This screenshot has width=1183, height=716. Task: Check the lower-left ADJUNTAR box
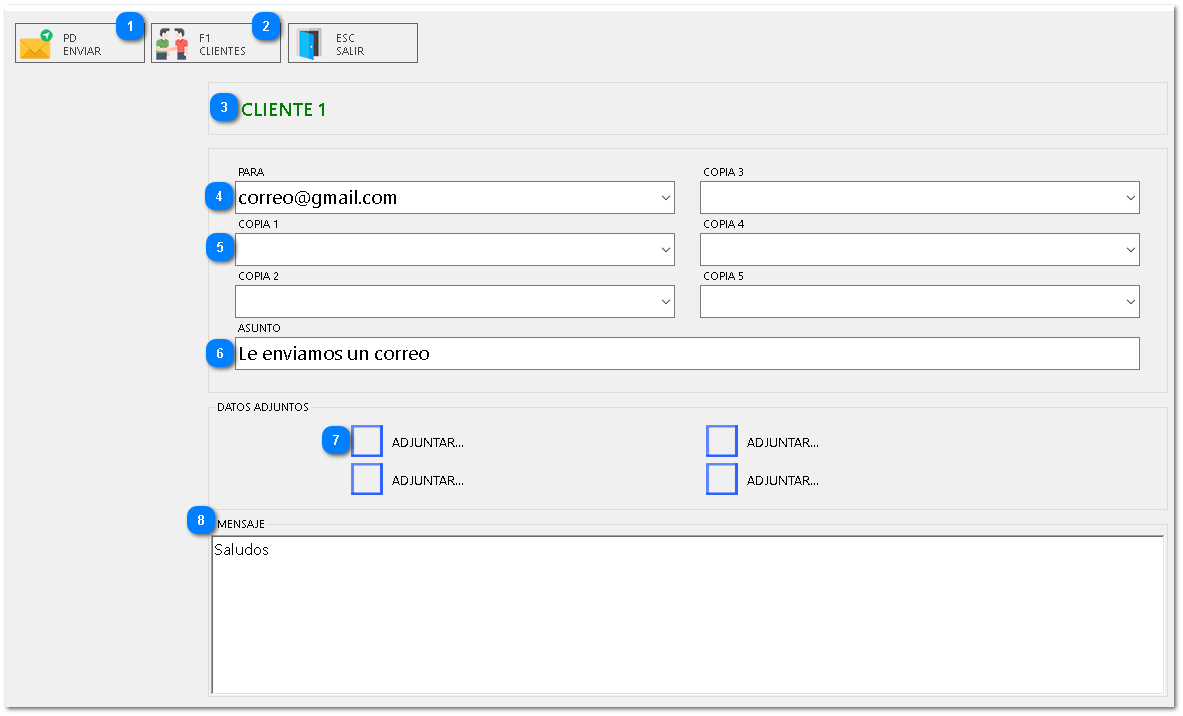367,479
